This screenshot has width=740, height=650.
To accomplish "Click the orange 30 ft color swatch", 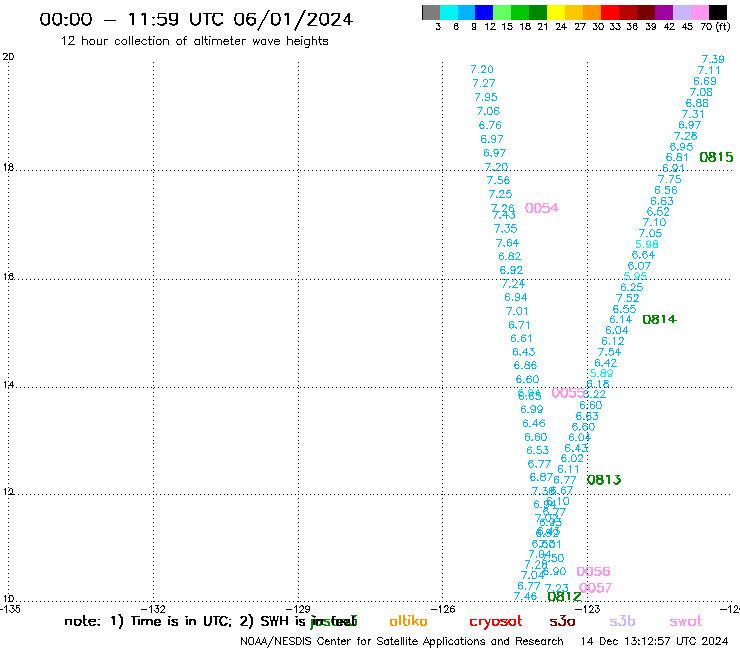I will [x=592, y=12].
